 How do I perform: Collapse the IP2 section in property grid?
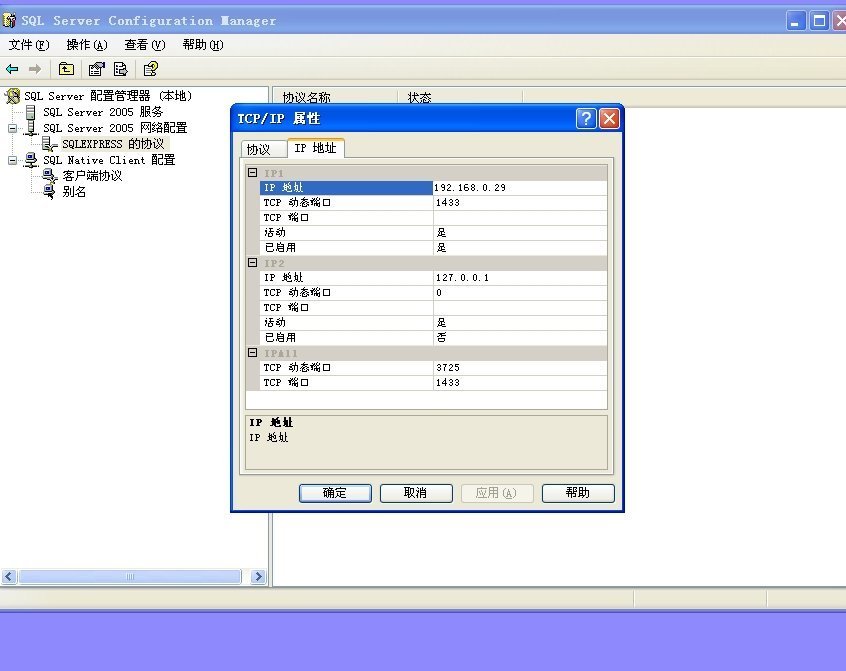pos(252,263)
